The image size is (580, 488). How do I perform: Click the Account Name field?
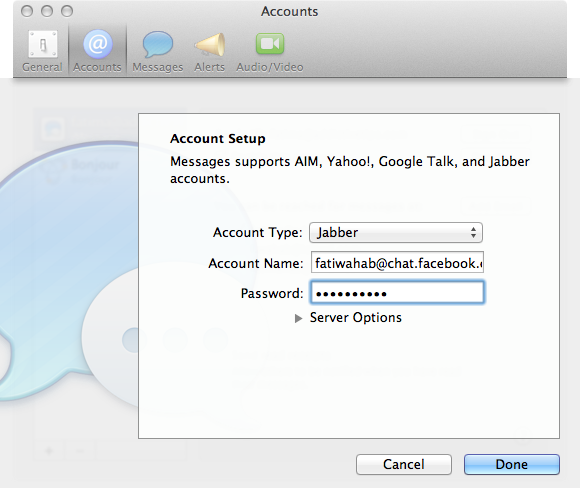397,262
